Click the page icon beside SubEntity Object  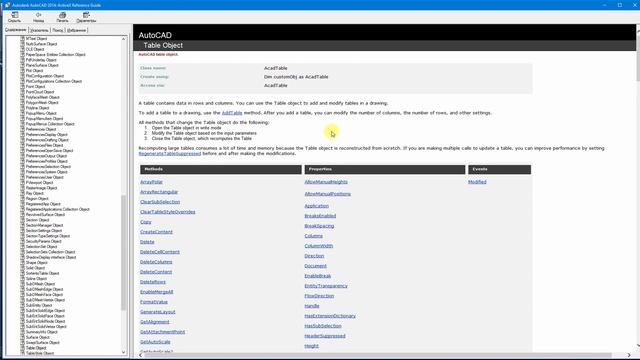pos(22,305)
